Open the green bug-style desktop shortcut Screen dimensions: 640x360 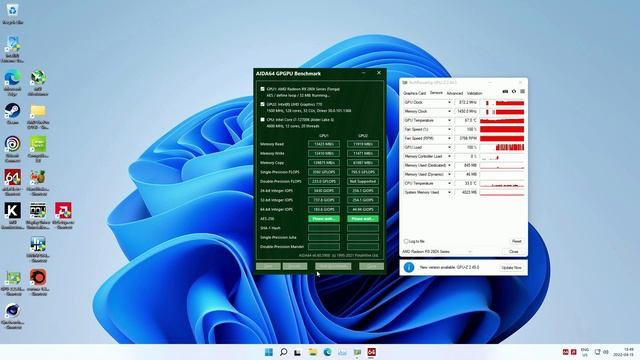click(x=38, y=81)
